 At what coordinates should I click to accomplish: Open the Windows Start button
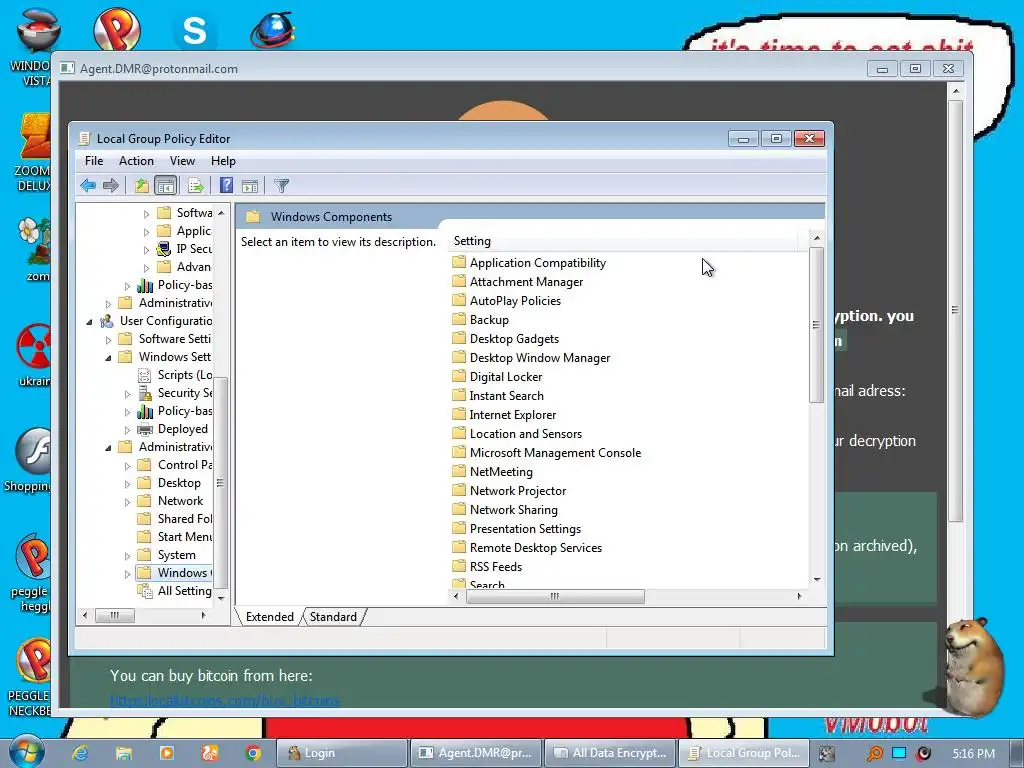[26, 752]
